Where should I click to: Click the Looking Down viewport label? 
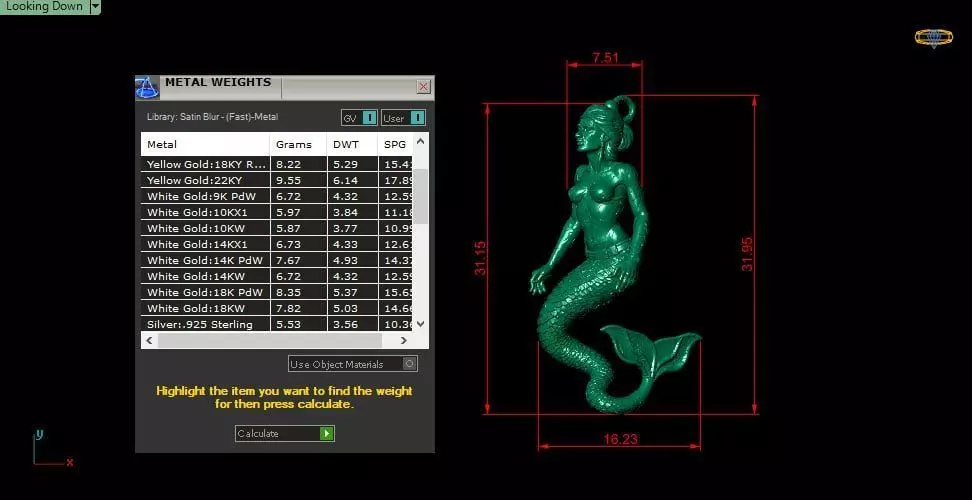point(44,6)
